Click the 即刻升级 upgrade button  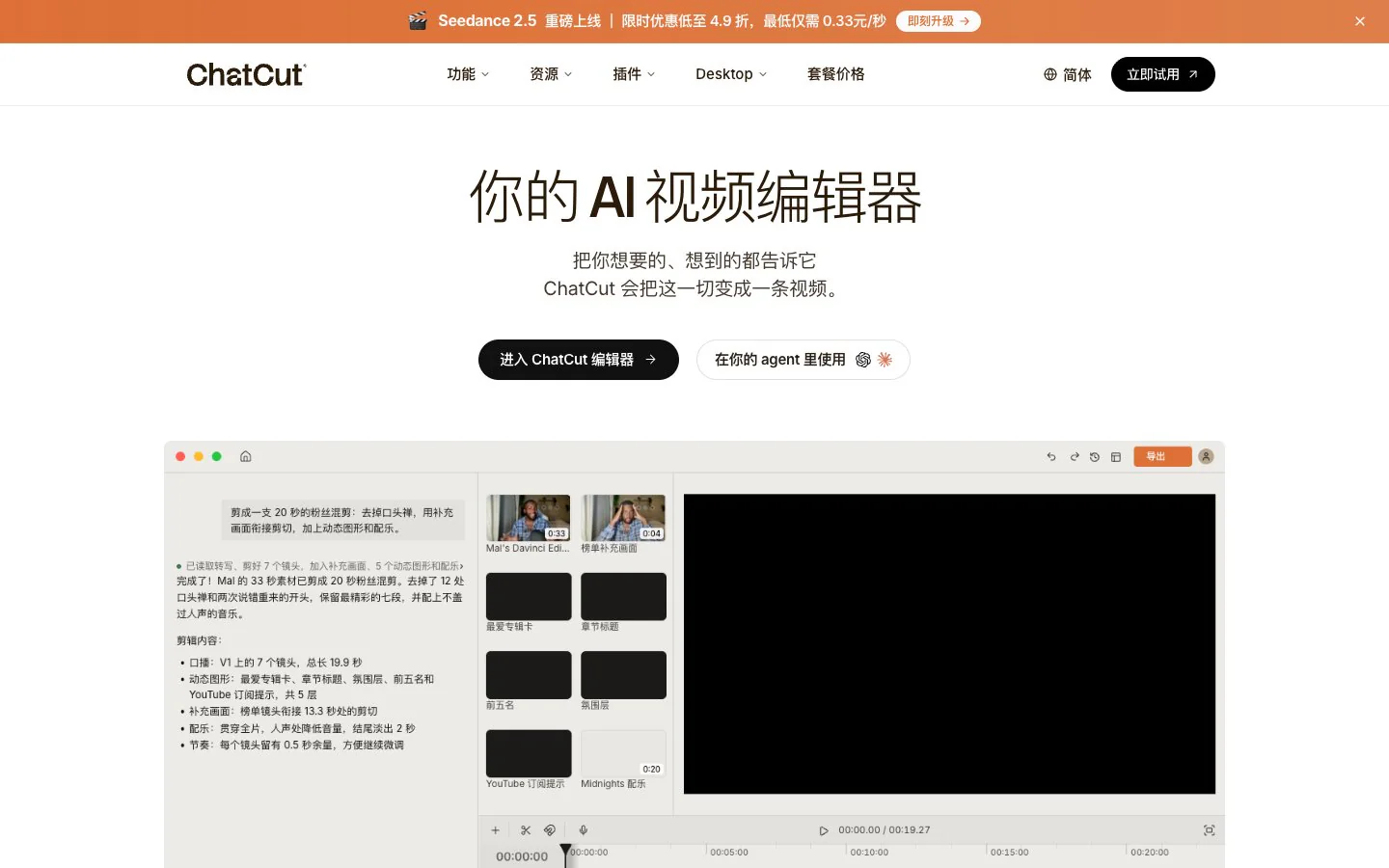pyautogui.click(x=938, y=21)
